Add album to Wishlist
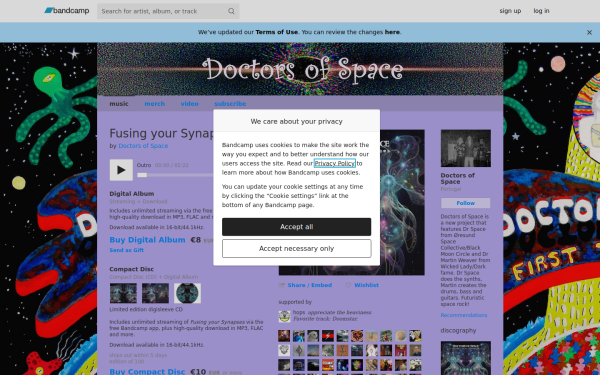Image resolution: width=600 pixels, height=375 pixels. [366, 285]
